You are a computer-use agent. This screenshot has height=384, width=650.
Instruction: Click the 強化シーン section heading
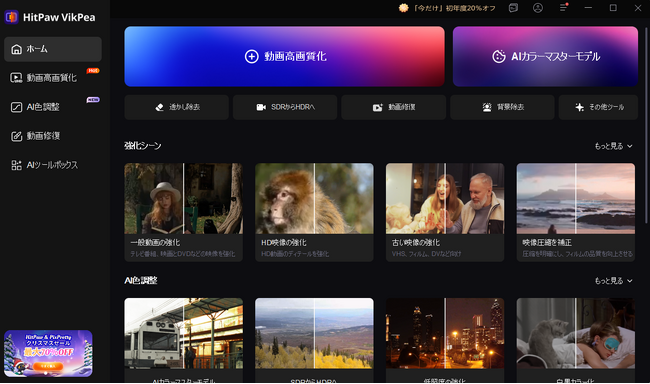point(143,146)
